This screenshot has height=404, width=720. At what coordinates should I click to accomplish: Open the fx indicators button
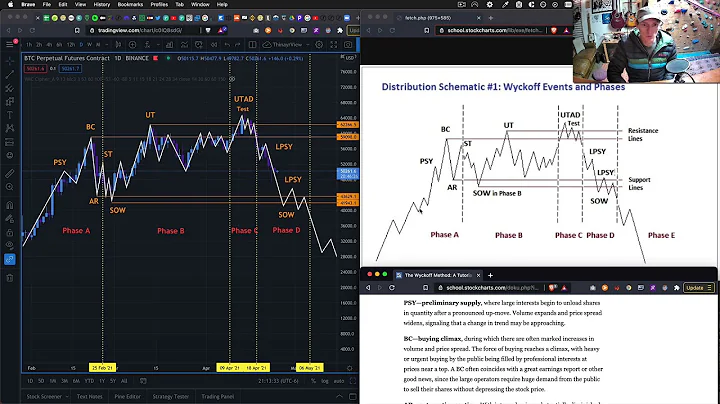pyautogui.click(x=147, y=45)
